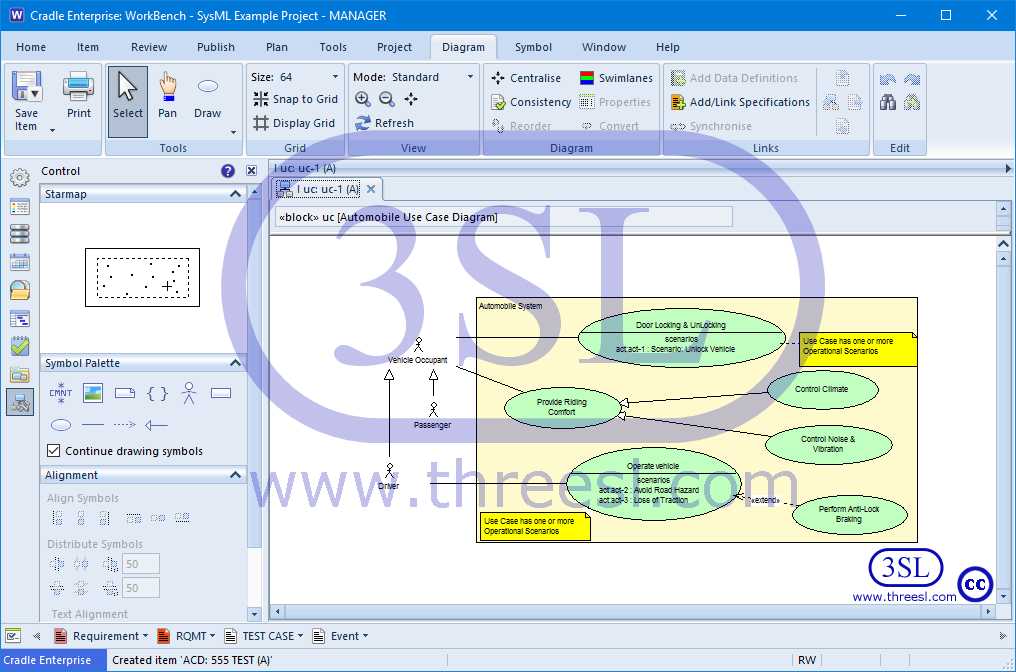The image size is (1016, 672).
Task: Run the Consistency check
Action: coord(531,102)
